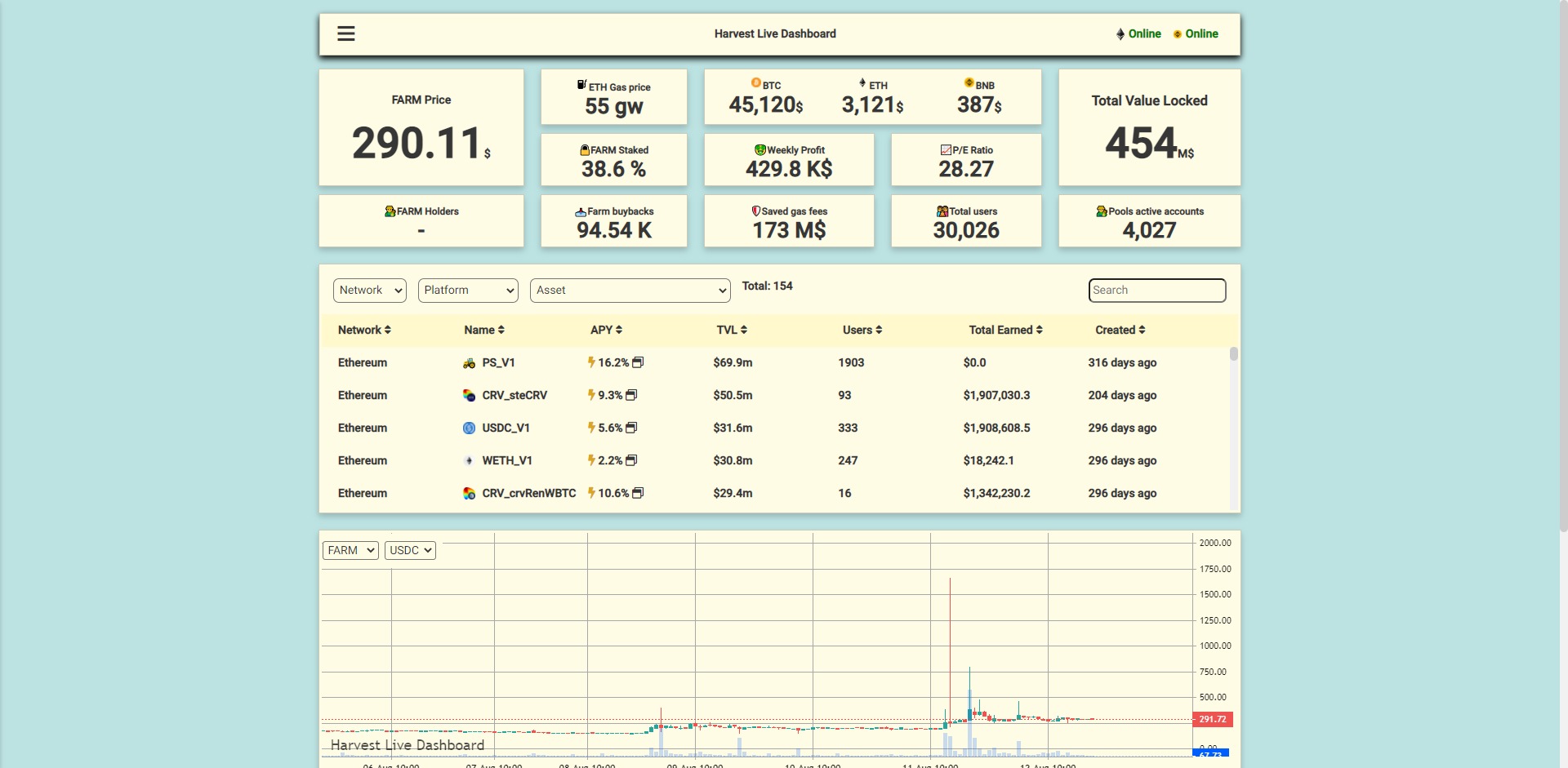This screenshot has width=1568, height=768.
Task: Focus the Search input field
Action: click(1157, 291)
